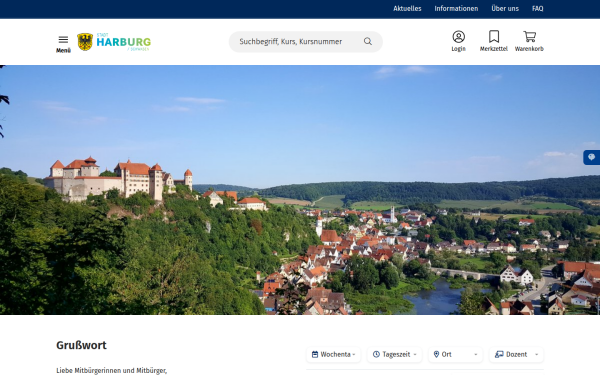Open the Login user icon
600x375 pixels.
(x=458, y=37)
